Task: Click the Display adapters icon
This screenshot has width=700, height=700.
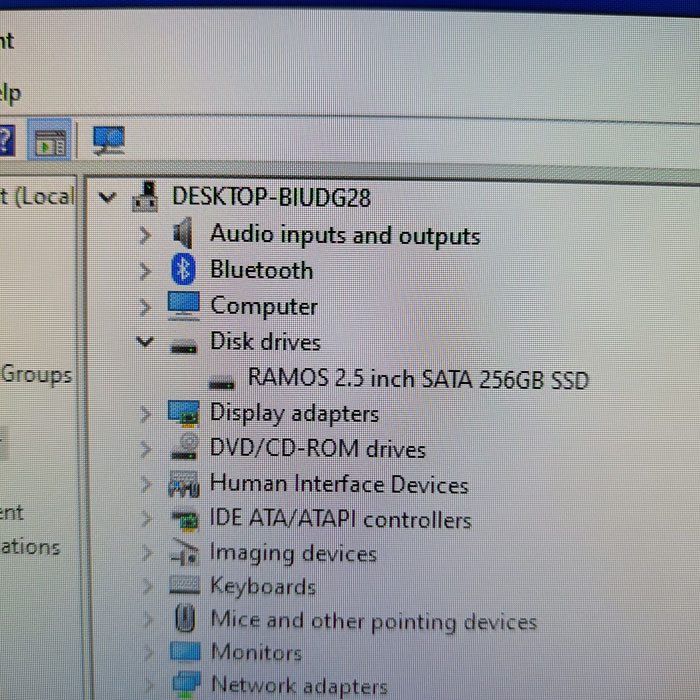Action: pyautogui.click(x=184, y=413)
